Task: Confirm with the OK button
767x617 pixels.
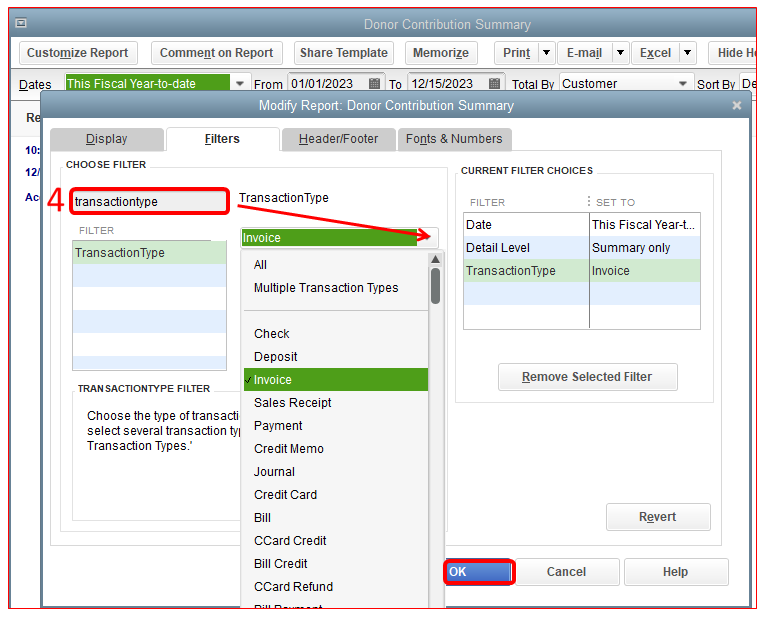Action: (x=479, y=572)
